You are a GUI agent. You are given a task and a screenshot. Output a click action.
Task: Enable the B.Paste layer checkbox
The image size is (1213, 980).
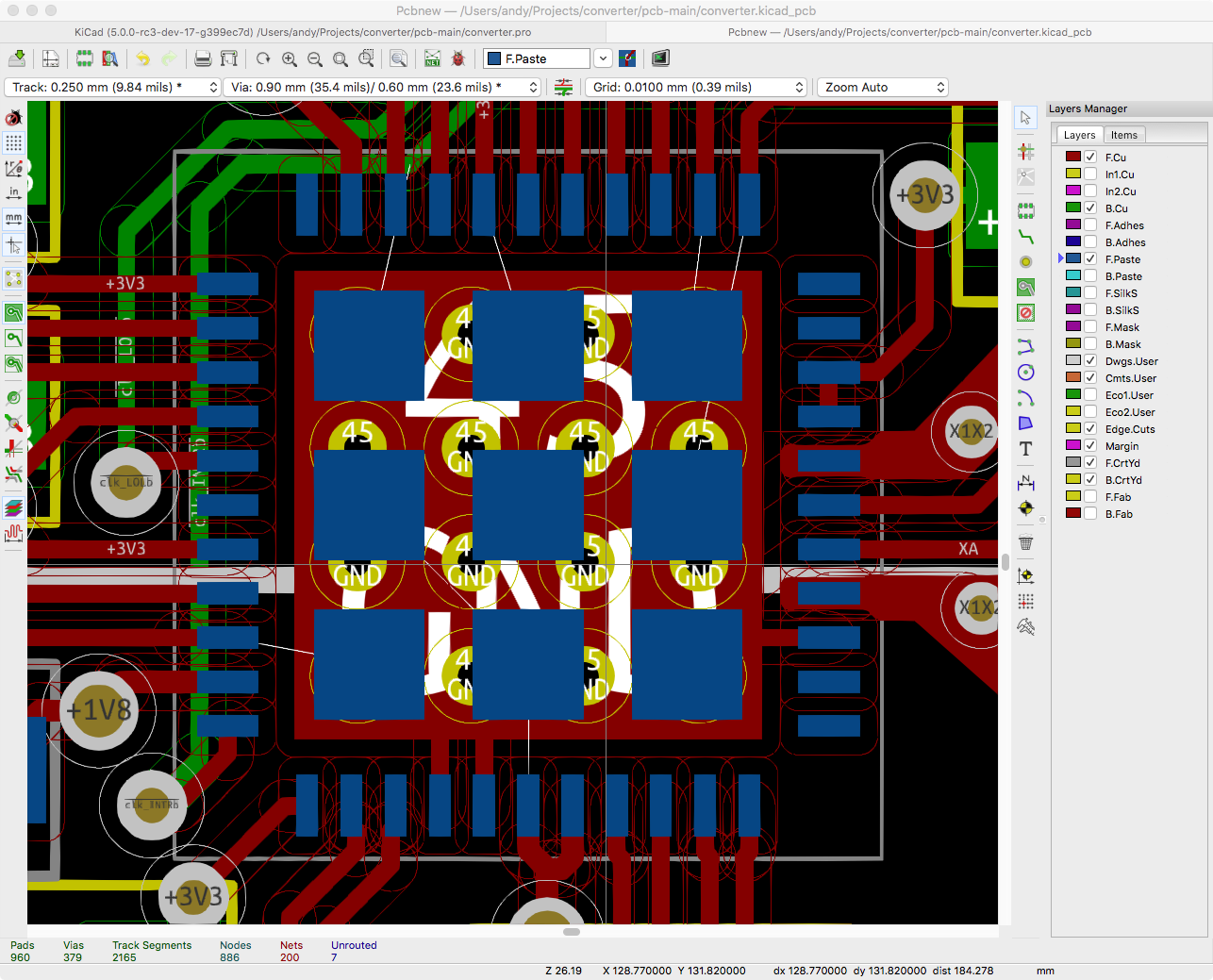coord(1090,276)
